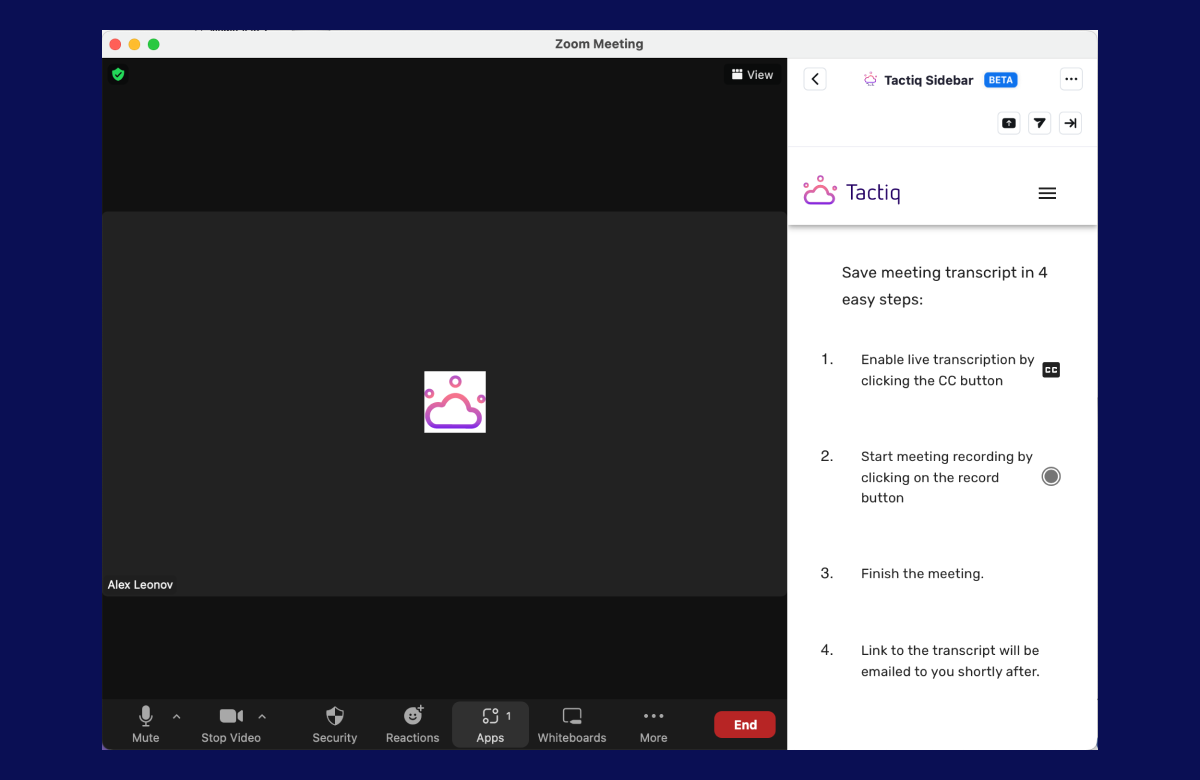Click 'Save meeting transcript in 4 easy steps' heading
This screenshot has width=1200, height=780.
pos(945,286)
